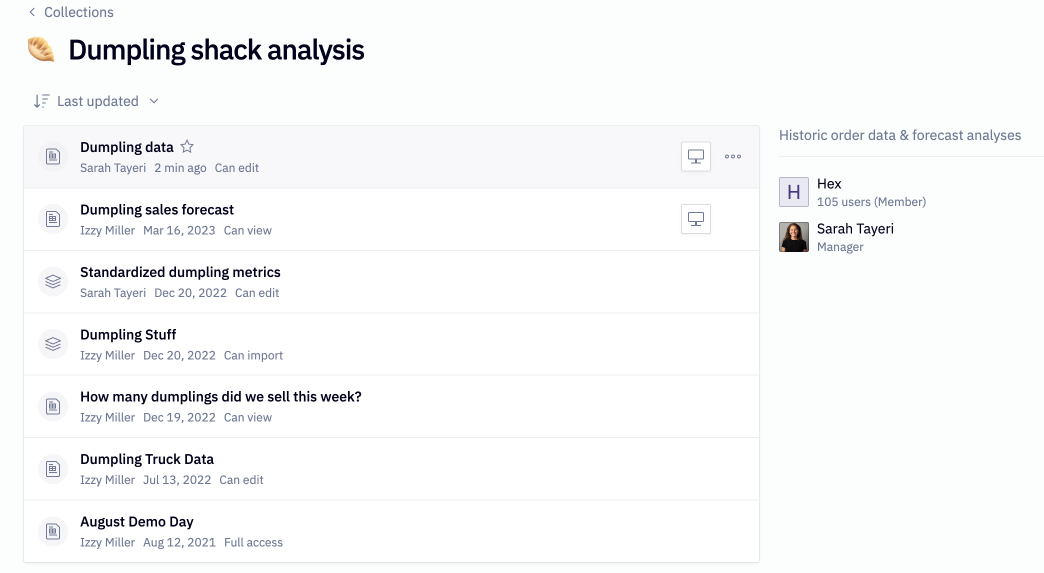Click the dumpling emoji collection icon
Viewport: 1044px width, 573px height.
click(x=41, y=50)
